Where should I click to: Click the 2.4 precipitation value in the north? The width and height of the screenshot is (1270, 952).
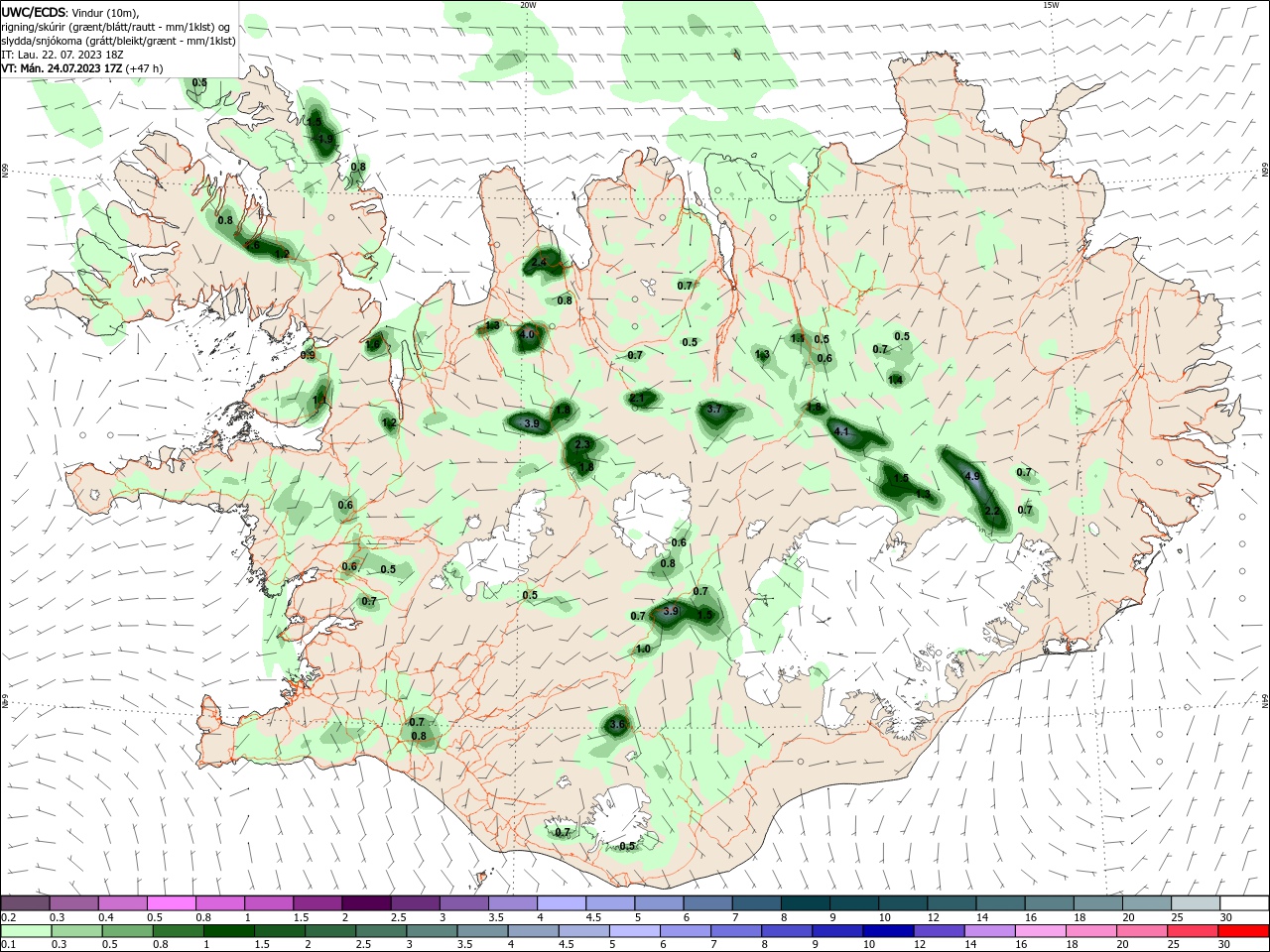point(540,262)
